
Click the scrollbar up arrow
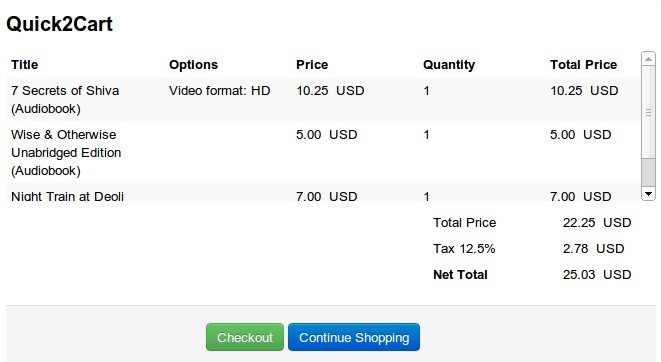click(648, 59)
